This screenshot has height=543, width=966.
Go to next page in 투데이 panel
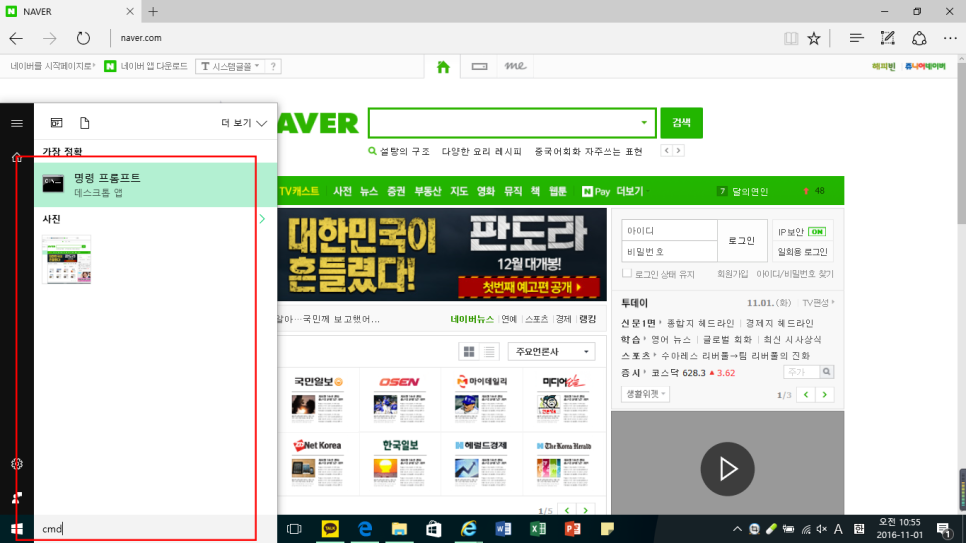point(824,394)
